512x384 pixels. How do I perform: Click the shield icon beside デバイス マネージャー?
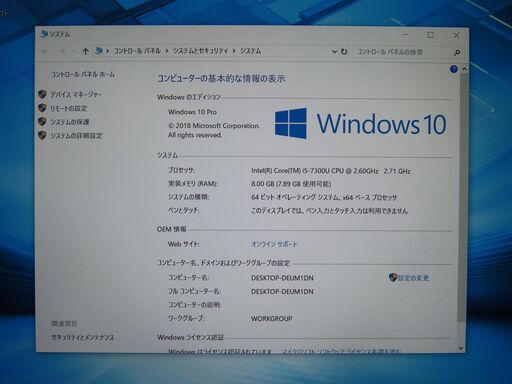click(42, 94)
